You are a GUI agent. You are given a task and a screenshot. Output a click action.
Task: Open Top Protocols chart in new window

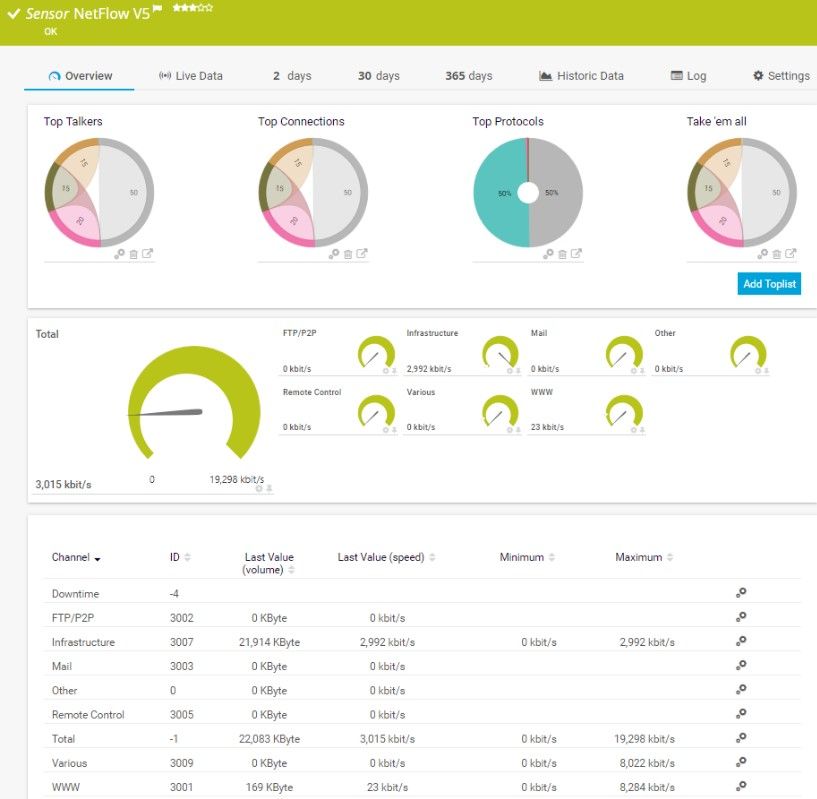point(578,253)
